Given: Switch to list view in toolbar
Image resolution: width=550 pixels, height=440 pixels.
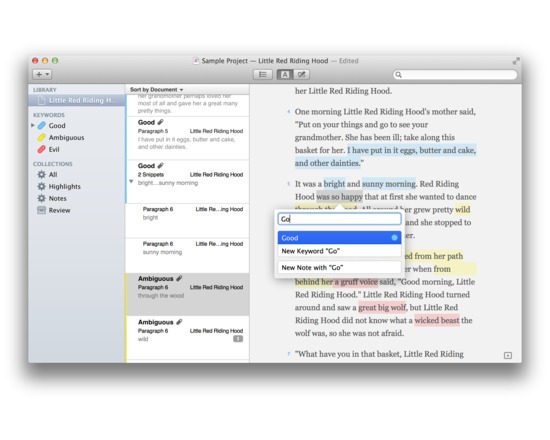Looking at the screenshot, I should [263, 74].
